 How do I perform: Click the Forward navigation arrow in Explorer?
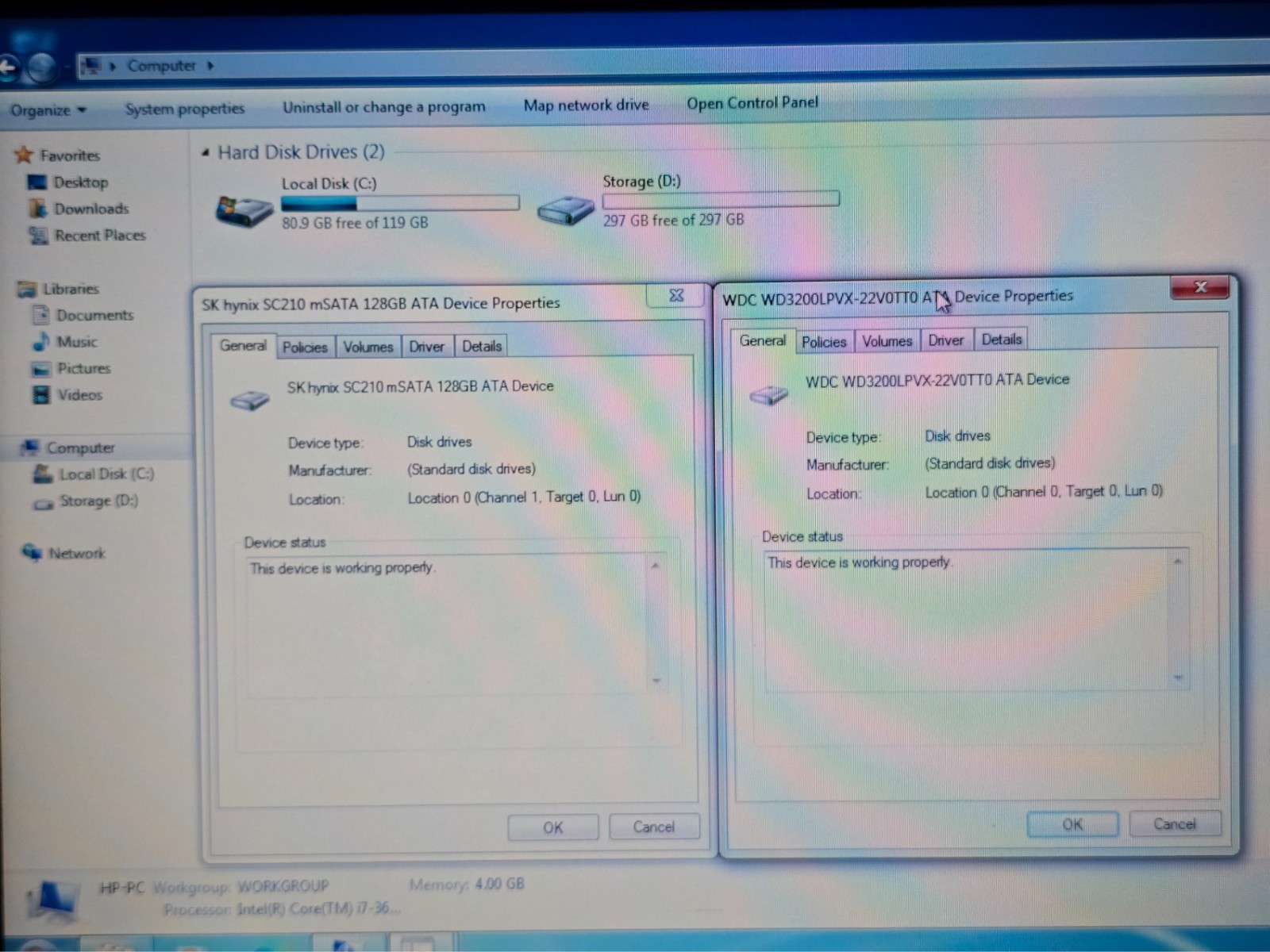(x=40, y=68)
